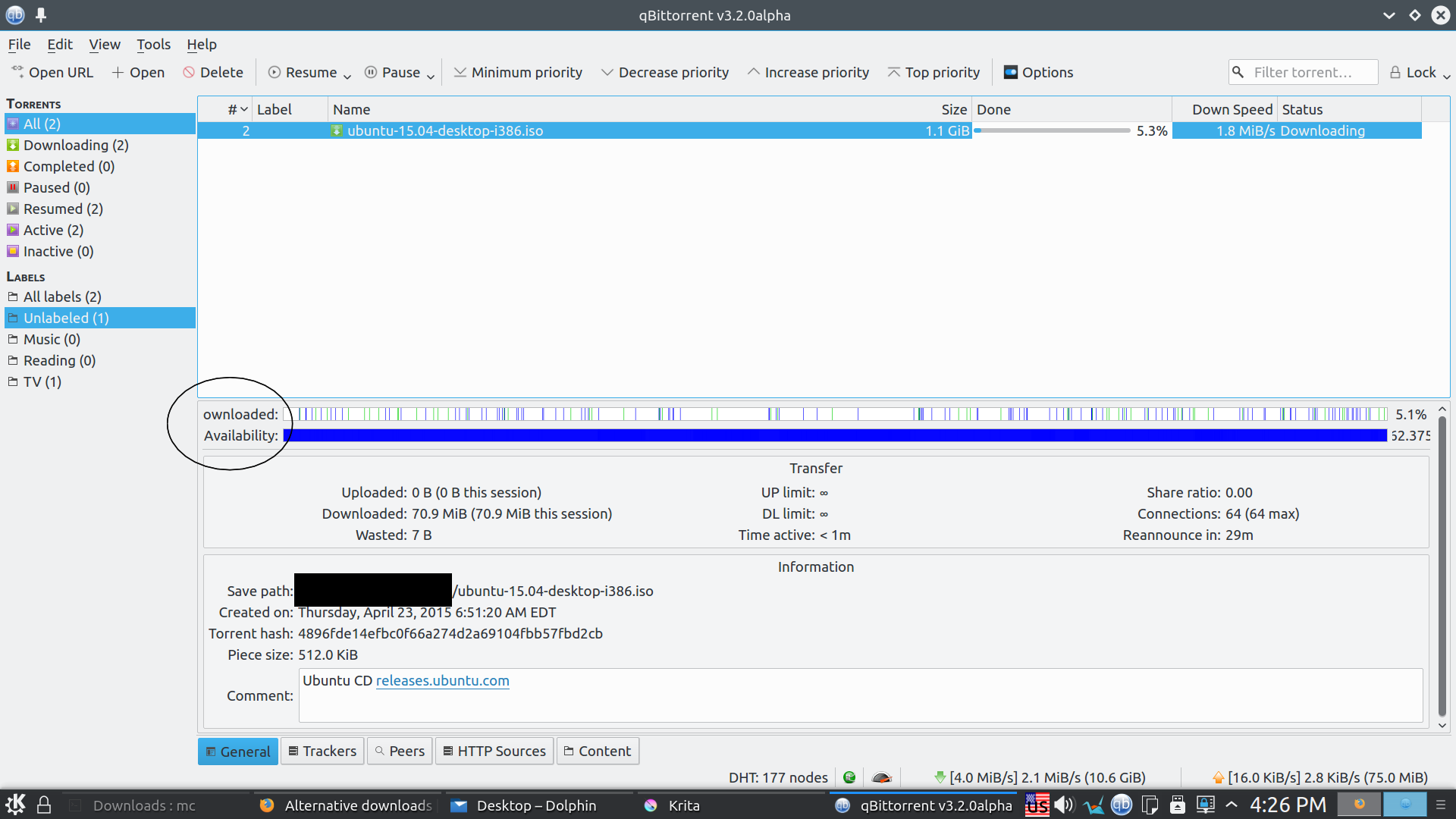Click the downloaded pieces bar
Viewport: 1456px width, 819px height.
point(835,414)
